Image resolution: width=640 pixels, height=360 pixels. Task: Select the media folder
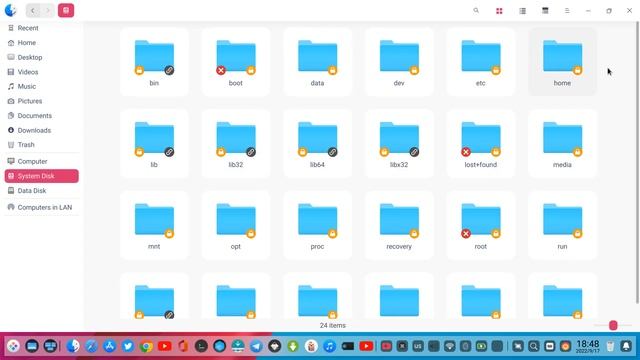click(x=562, y=144)
